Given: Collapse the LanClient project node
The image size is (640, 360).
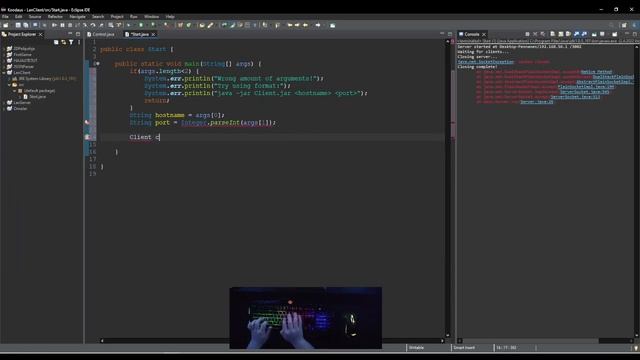Looking at the screenshot, I should 4,73.
